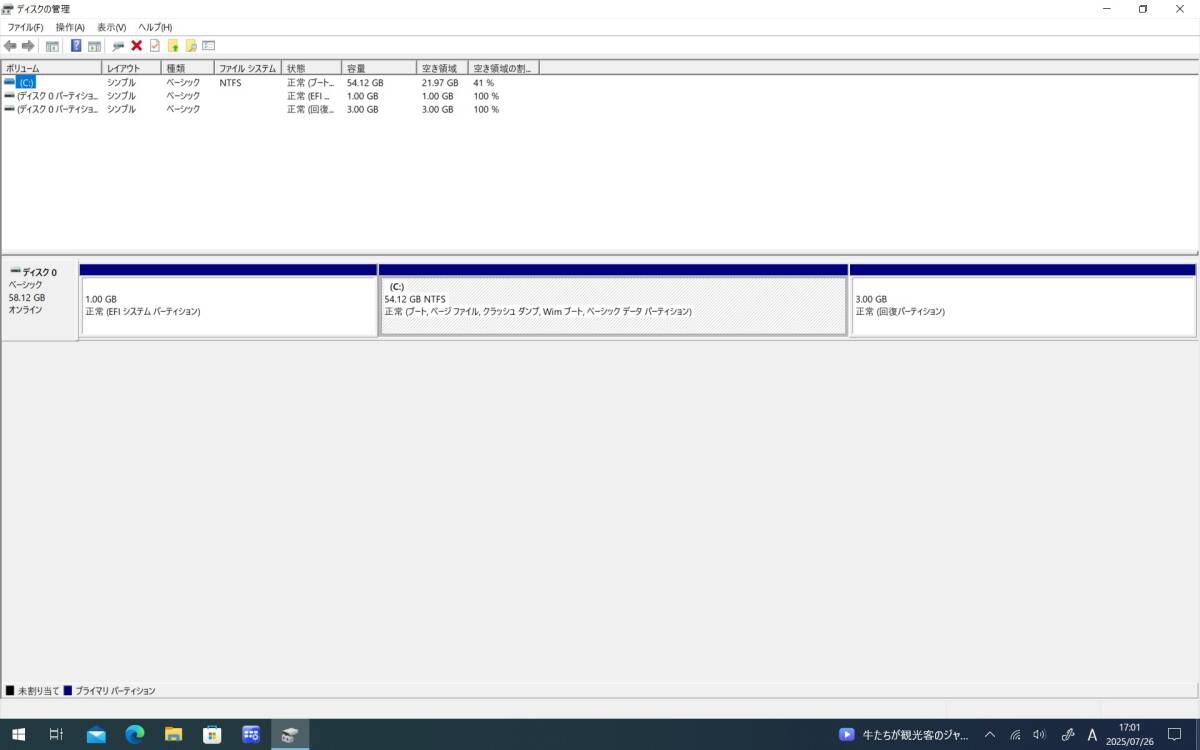Click the folder with green arrow icon
1200x750 pixels.
[173, 46]
